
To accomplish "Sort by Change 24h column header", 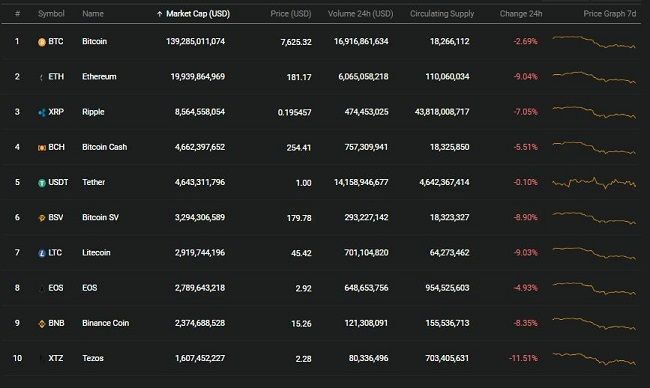I will (x=521, y=14).
